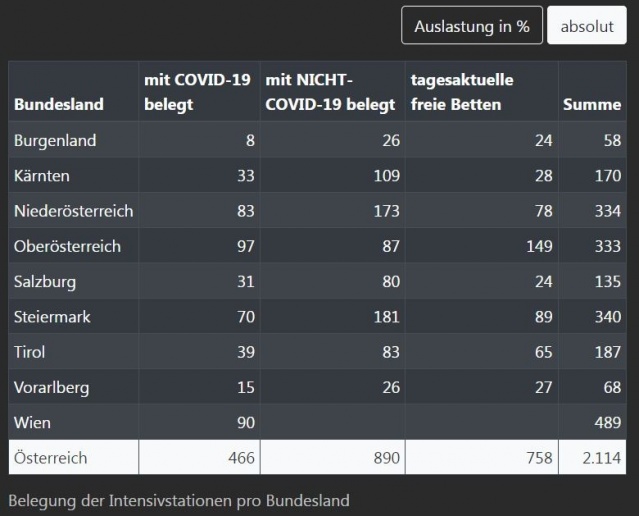Screen dimensions: 639x516
Task: Switch to the Auslastung in % view
Action: [472, 26]
